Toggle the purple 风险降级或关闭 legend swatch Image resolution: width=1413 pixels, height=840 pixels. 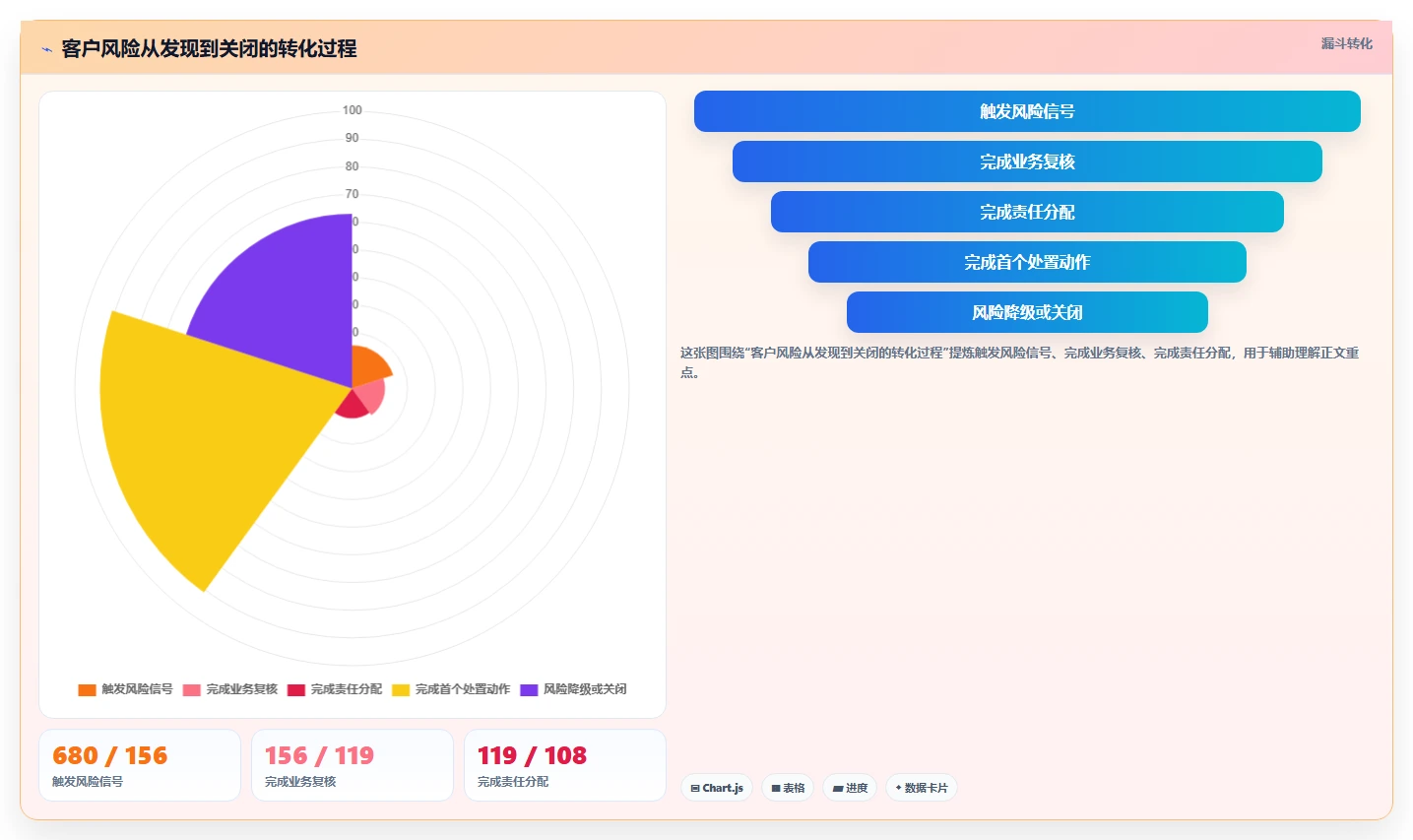pyautogui.click(x=529, y=689)
